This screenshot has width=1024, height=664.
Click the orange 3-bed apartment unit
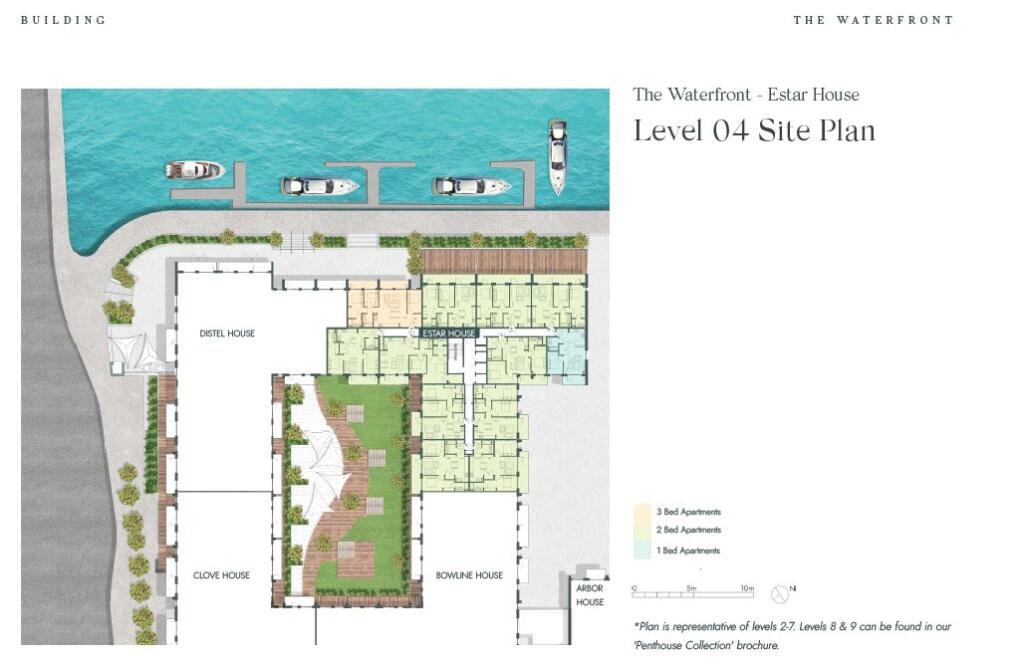[383, 305]
